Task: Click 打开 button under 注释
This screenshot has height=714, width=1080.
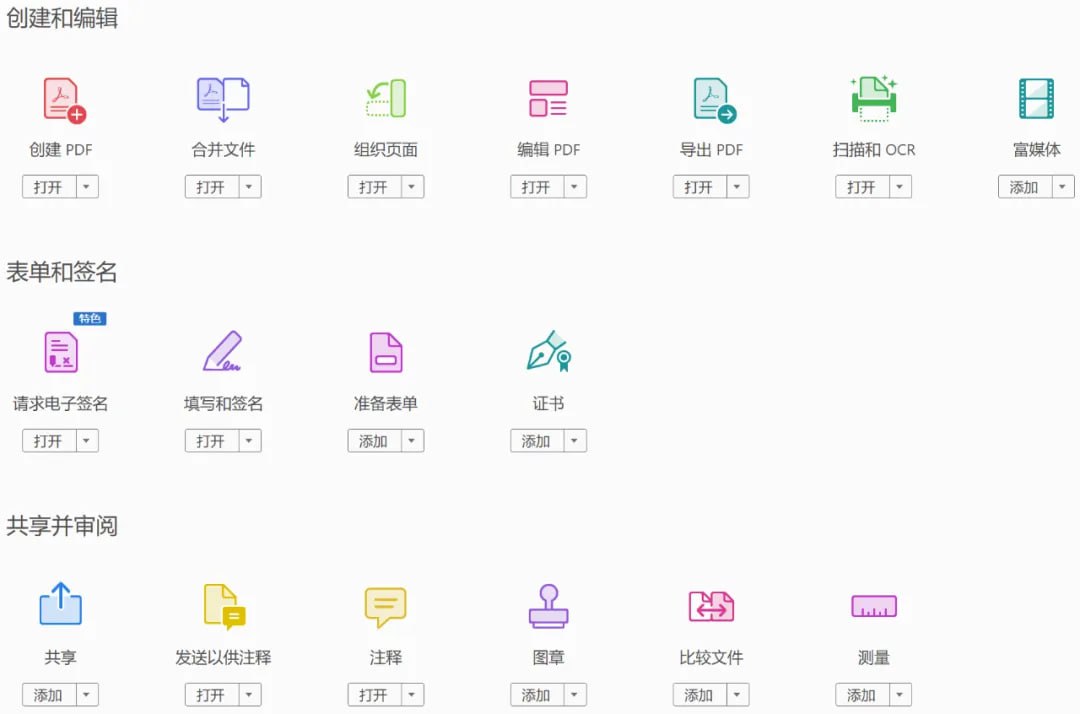Action: coord(374,695)
